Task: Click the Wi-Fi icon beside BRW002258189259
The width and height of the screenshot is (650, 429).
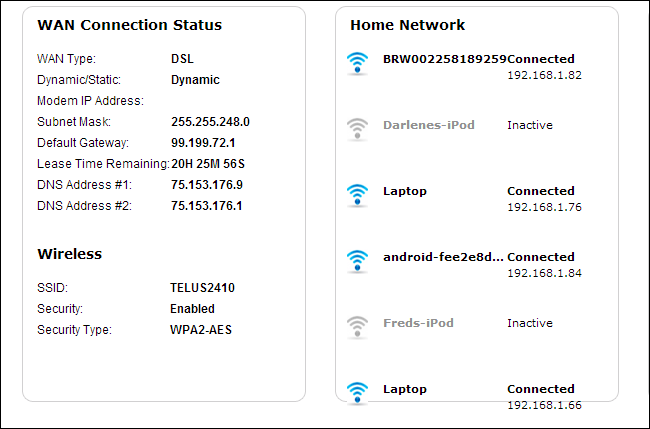Action: 357,64
